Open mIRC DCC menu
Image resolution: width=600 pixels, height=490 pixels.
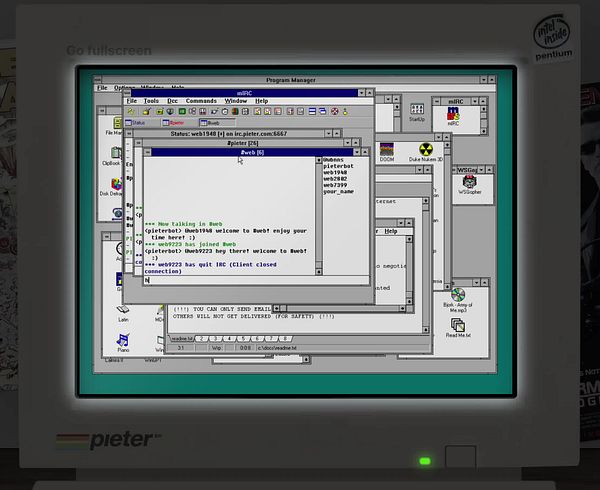(173, 101)
